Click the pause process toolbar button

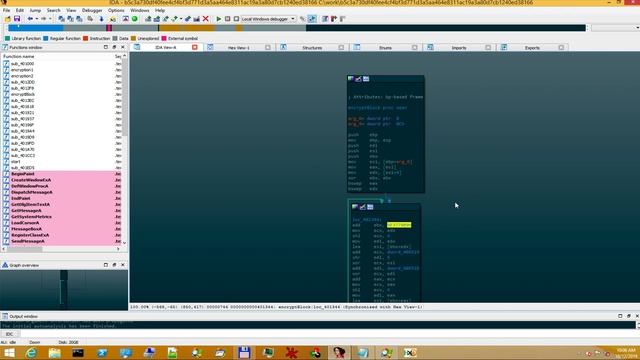click(x=228, y=19)
